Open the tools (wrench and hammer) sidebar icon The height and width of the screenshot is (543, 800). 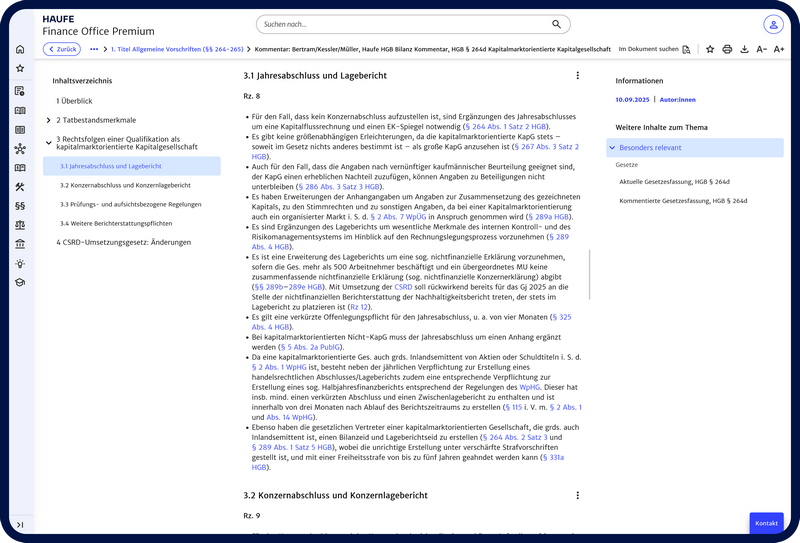[20, 186]
